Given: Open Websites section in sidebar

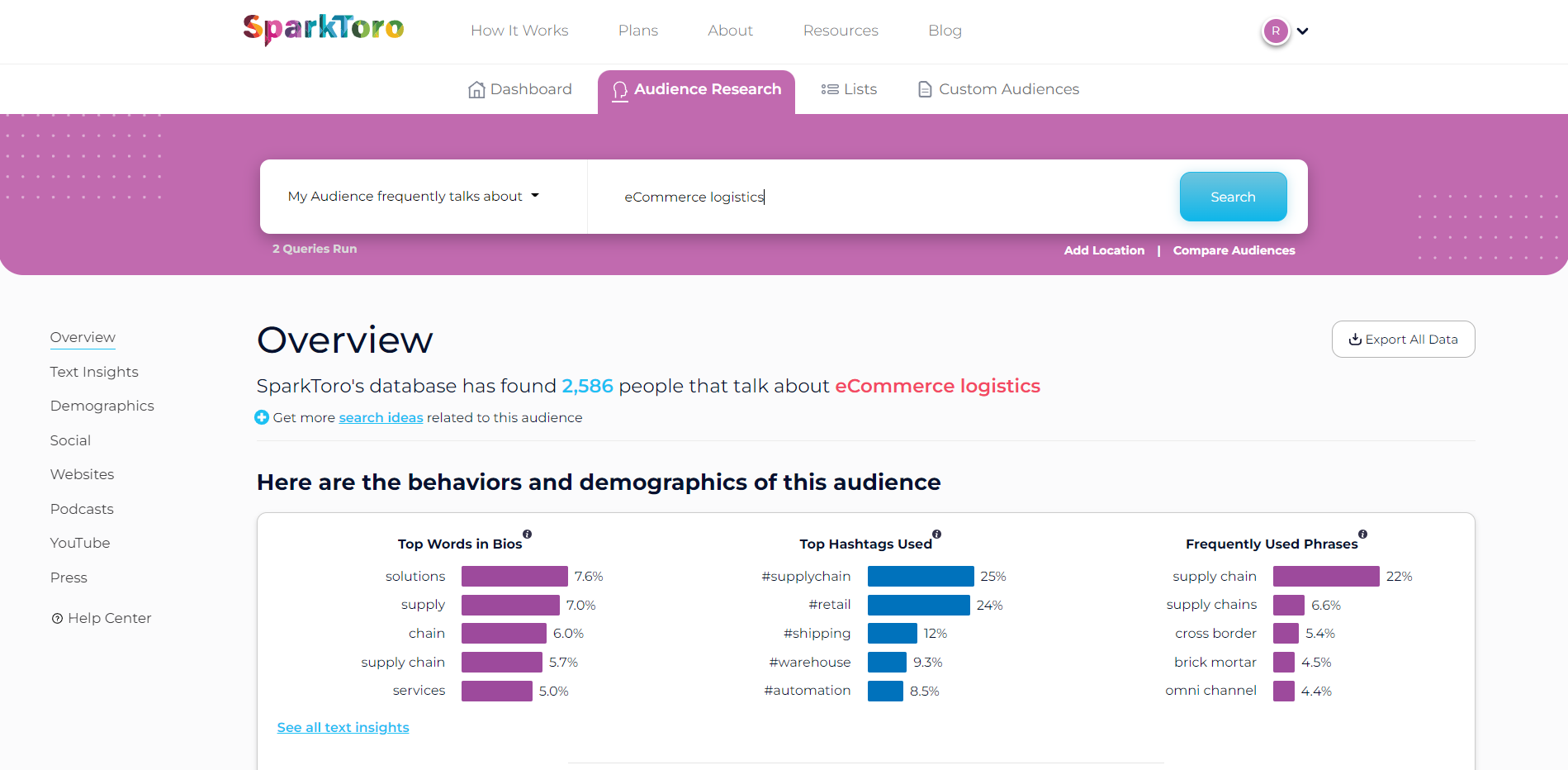Looking at the screenshot, I should (82, 474).
